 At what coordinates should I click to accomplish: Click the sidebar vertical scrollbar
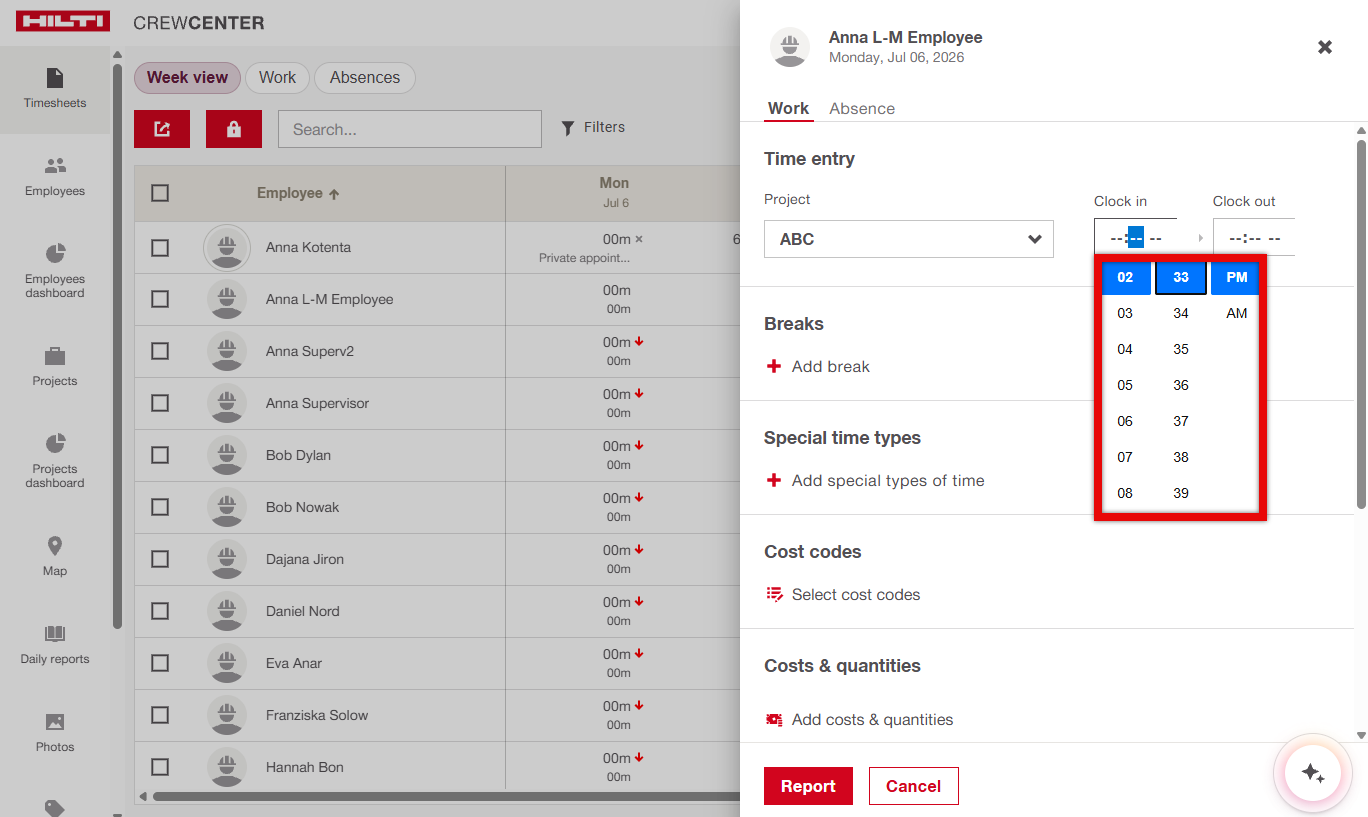tap(117, 345)
